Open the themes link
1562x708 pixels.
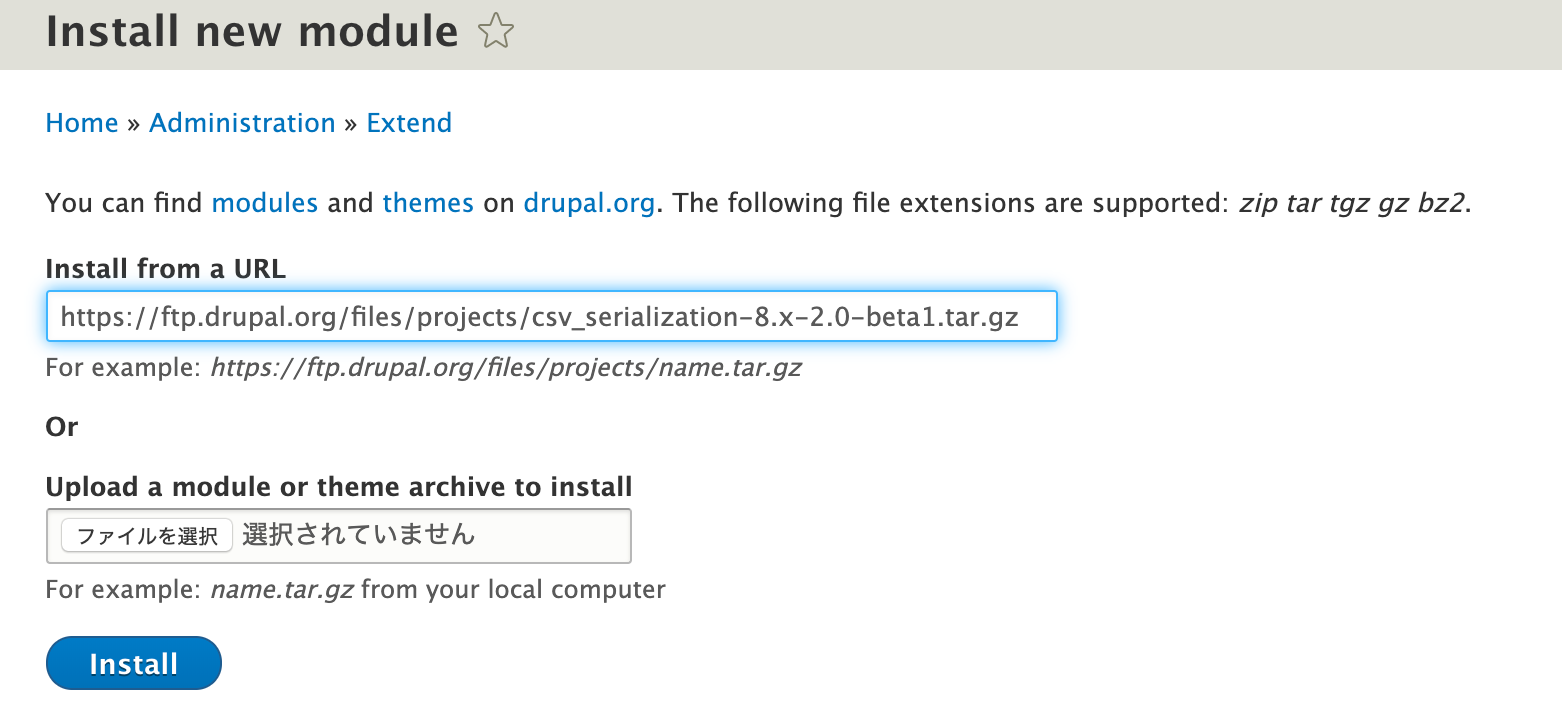pos(428,203)
